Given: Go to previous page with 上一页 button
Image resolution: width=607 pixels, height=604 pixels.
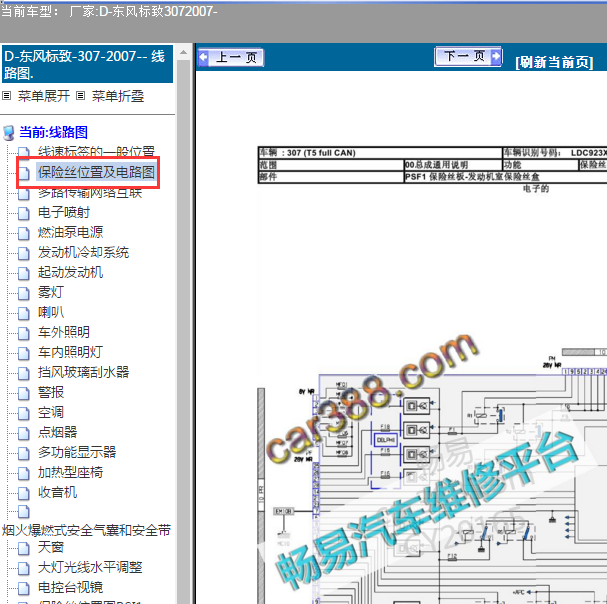Looking at the screenshot, I should coord(231,58).
